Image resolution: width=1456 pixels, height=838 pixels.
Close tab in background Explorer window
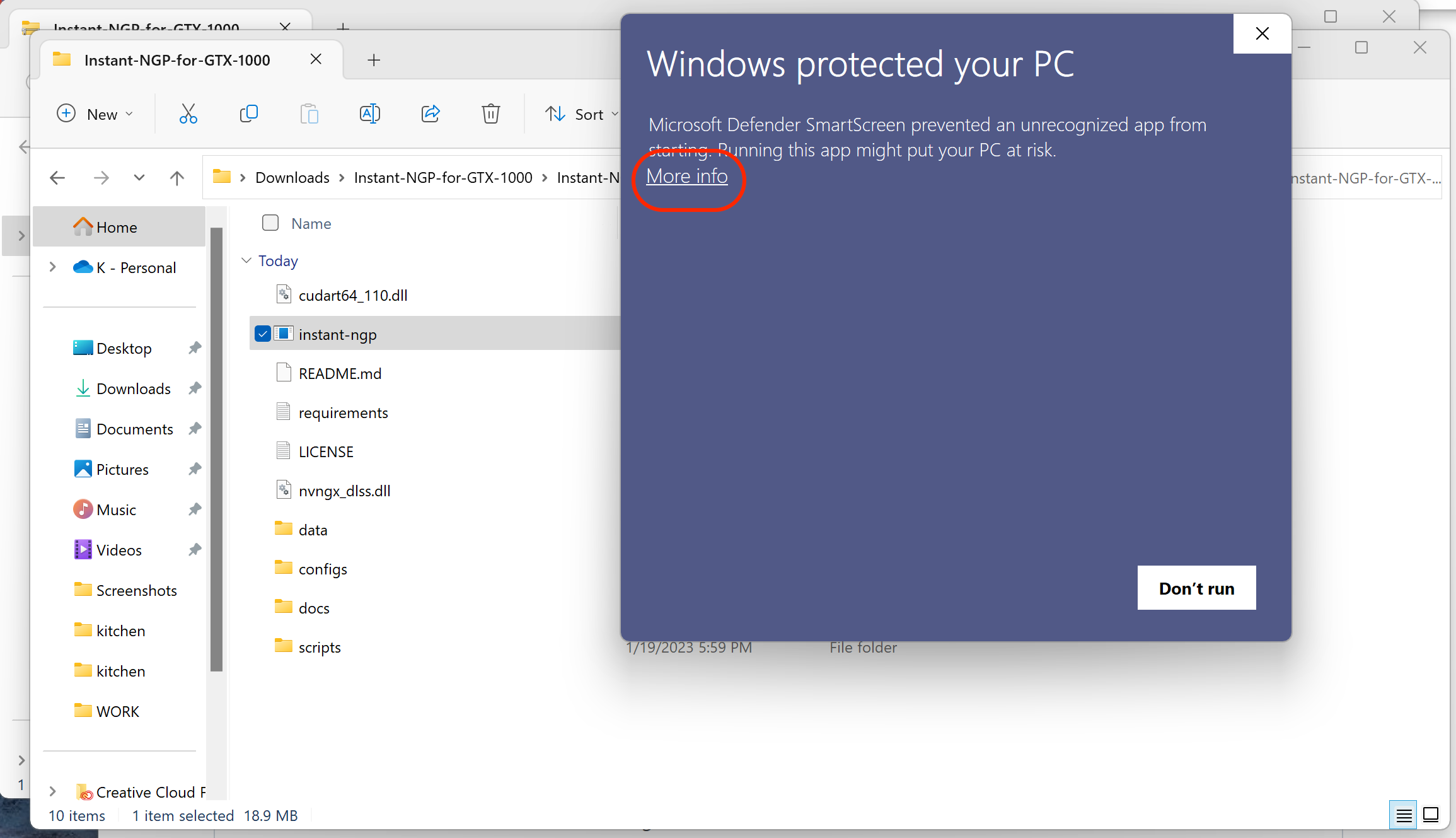coord(285,26)
